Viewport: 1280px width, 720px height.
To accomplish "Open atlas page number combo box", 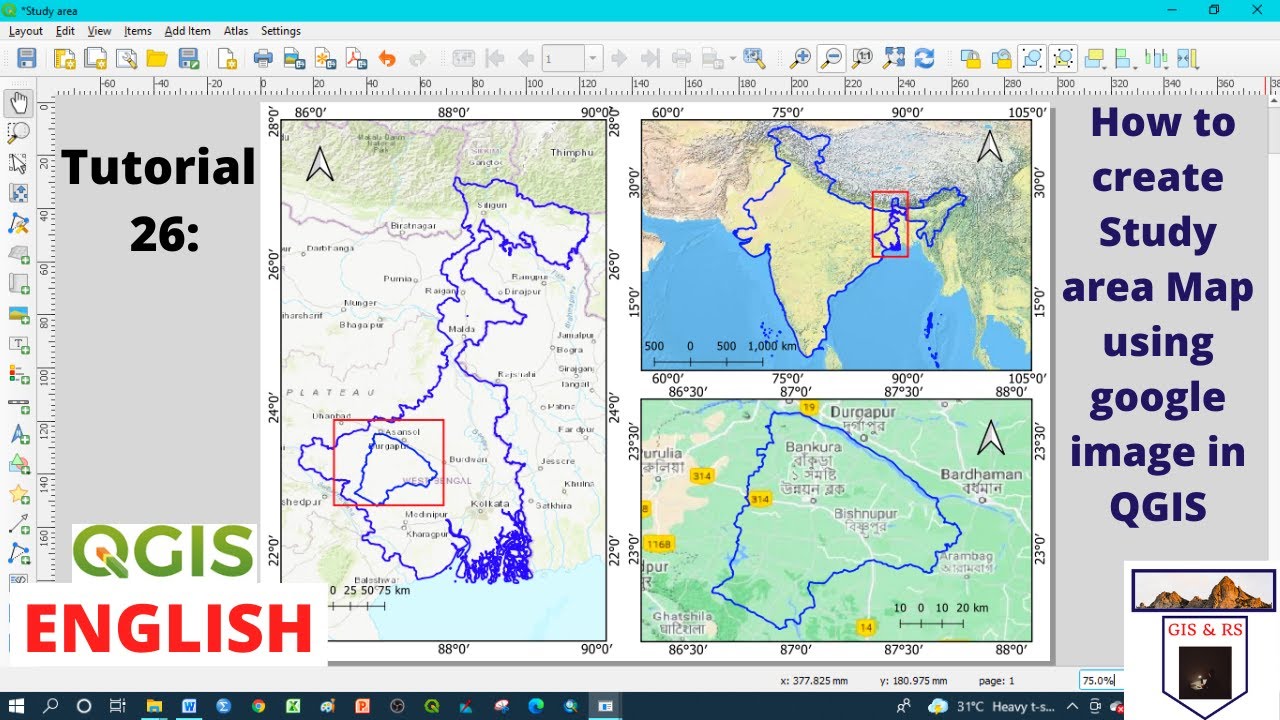I will tap(572, 58).
